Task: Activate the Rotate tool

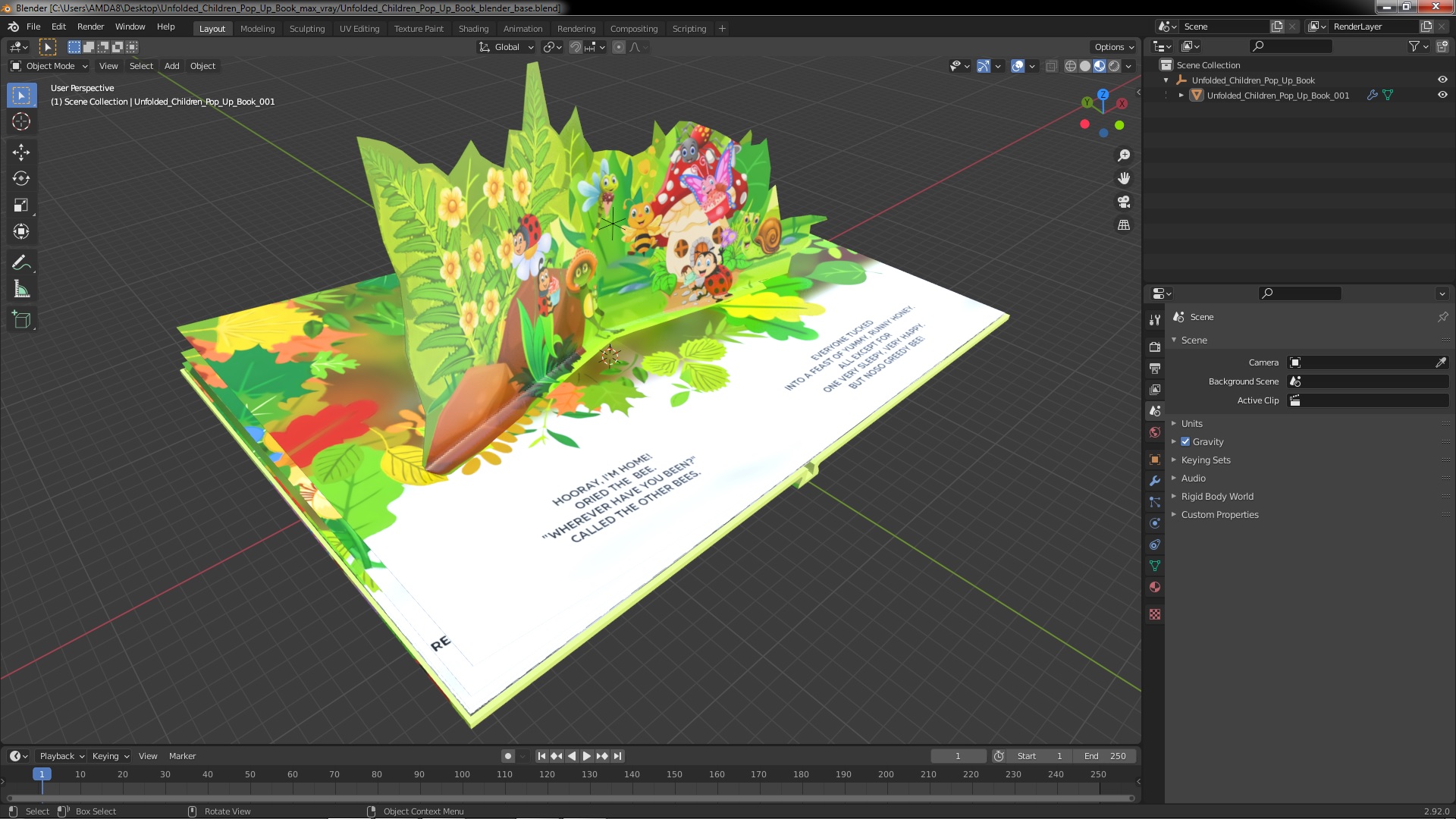Action: click(21, 179)
